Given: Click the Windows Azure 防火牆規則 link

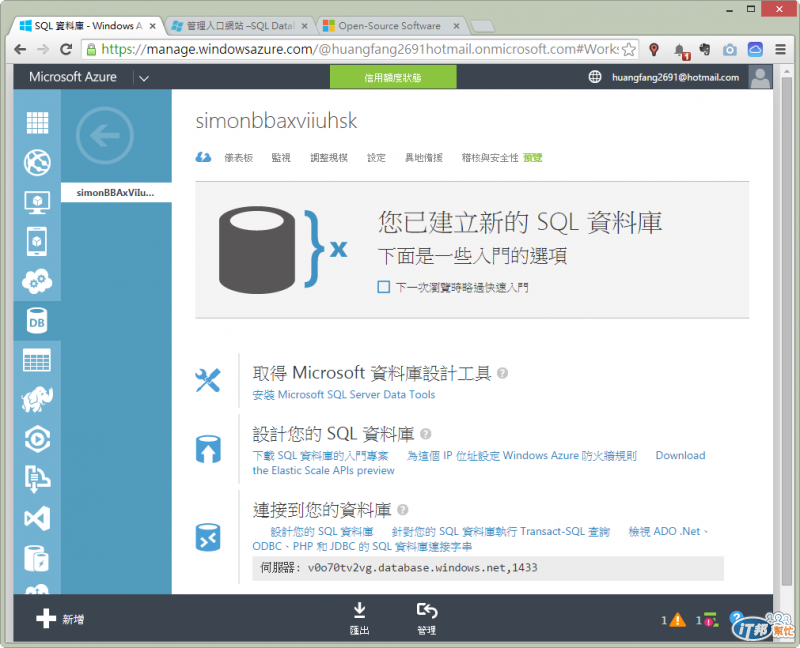Looking at the screenshot, I should tap(521, 455).
